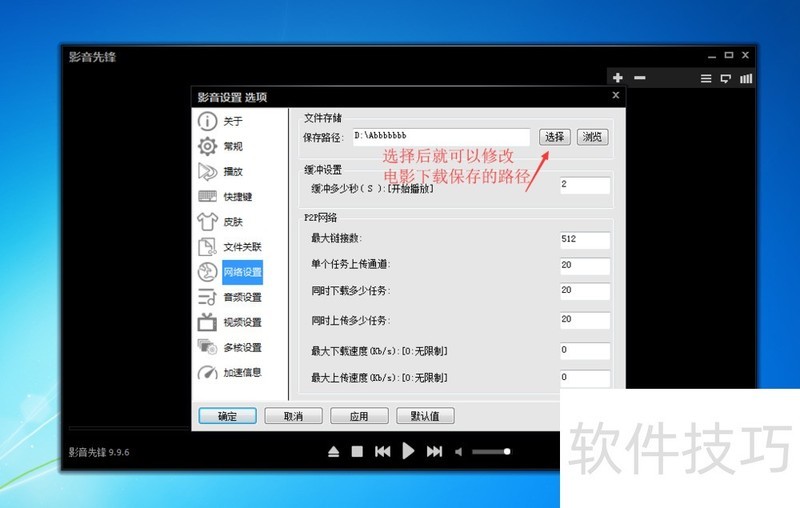Viewport: 800px width, 508px height.
Task: Click the 保存路径 path input field
Action: tap(441, 136)
